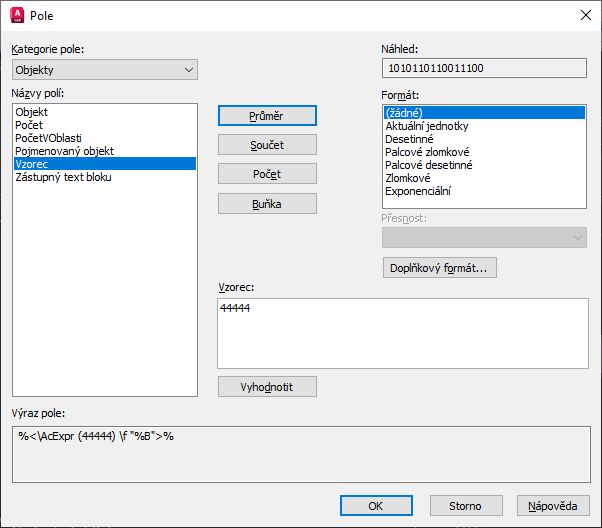Pick Exponenciální format option
The width and height of the screenshot is (602, 528).
click(420, 190)
